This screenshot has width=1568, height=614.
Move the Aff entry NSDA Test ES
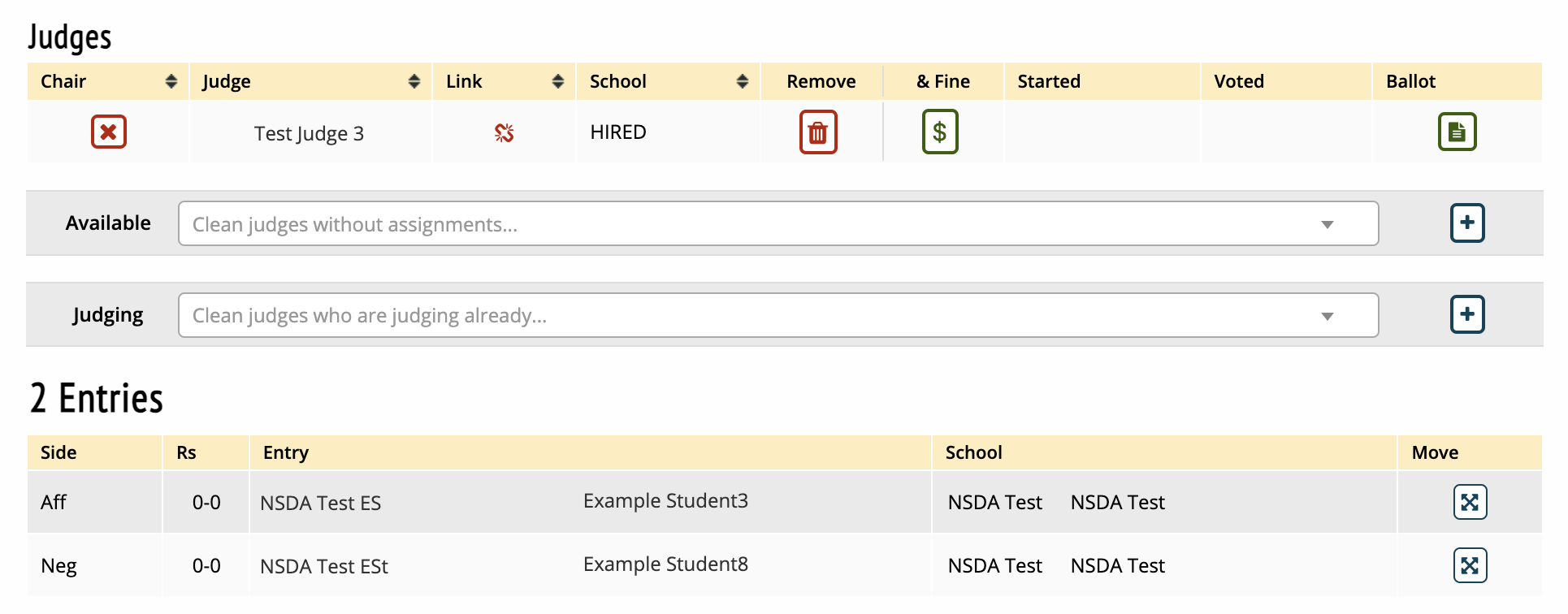1470,502
